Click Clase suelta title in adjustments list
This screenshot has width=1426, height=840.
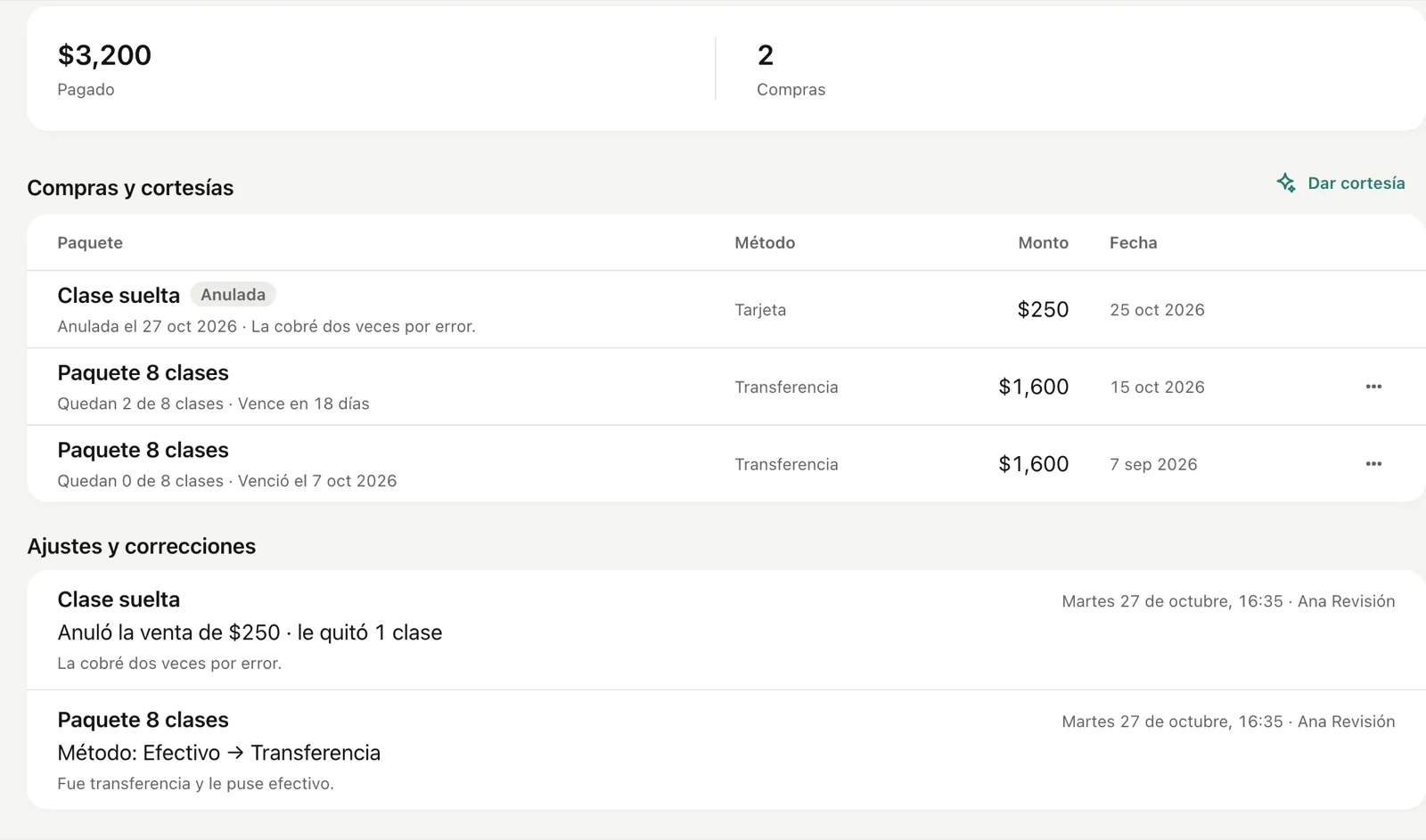point(119,599)
